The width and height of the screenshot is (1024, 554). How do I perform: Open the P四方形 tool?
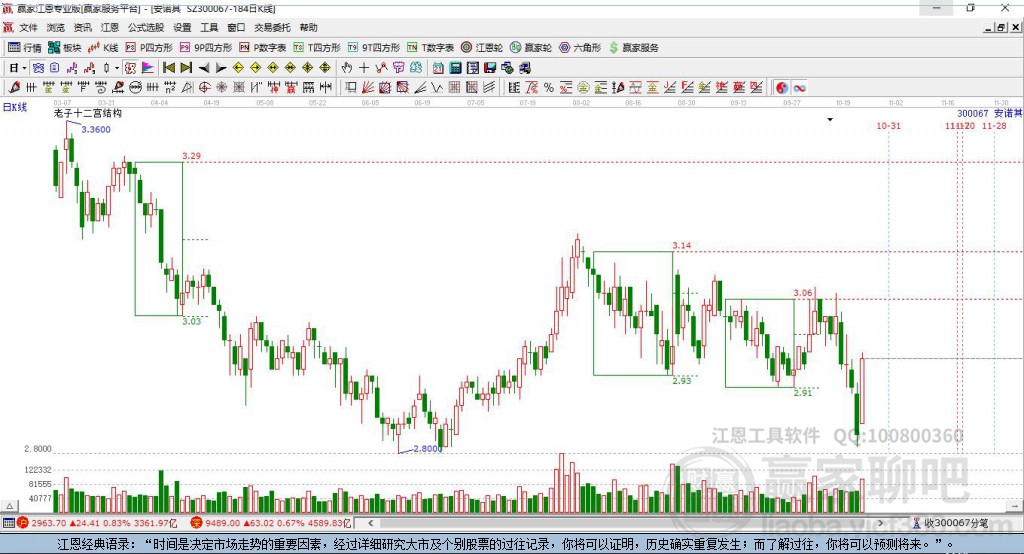(149, 48)
